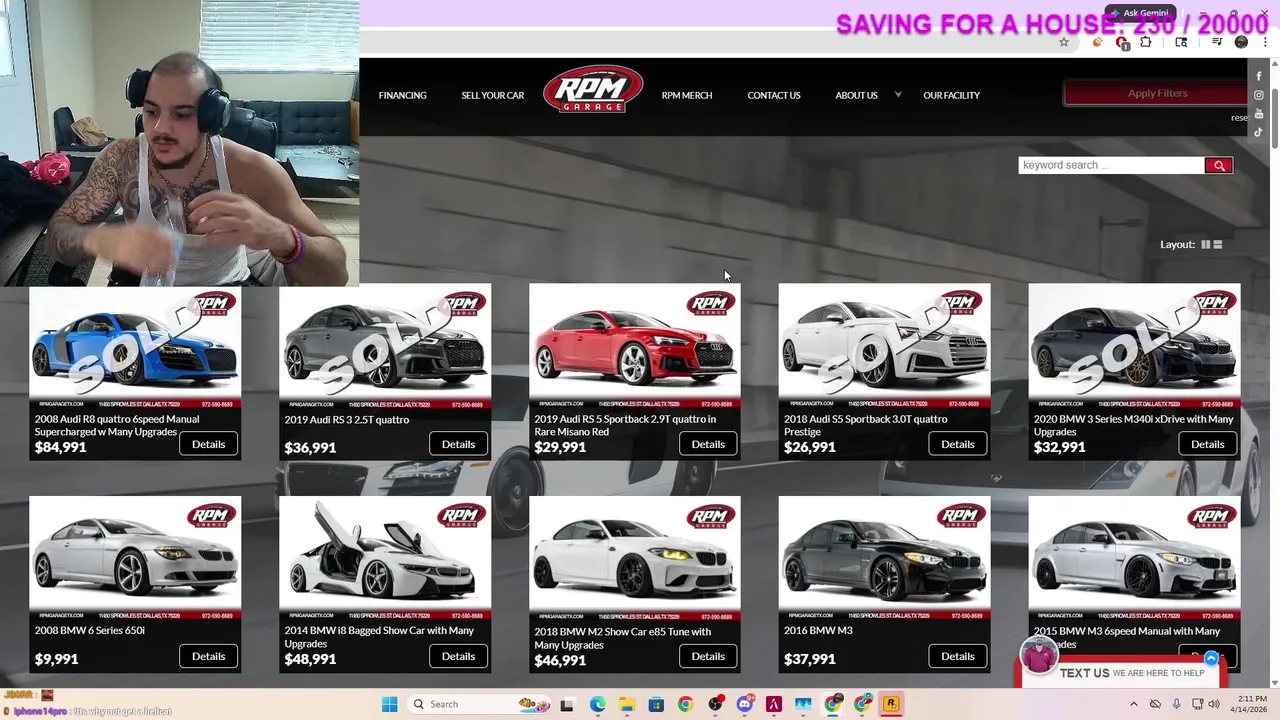Open the tab search icon in Chrome toolbar
The height and width of the screenshot is (720, 1280).
click(1181, 42)
